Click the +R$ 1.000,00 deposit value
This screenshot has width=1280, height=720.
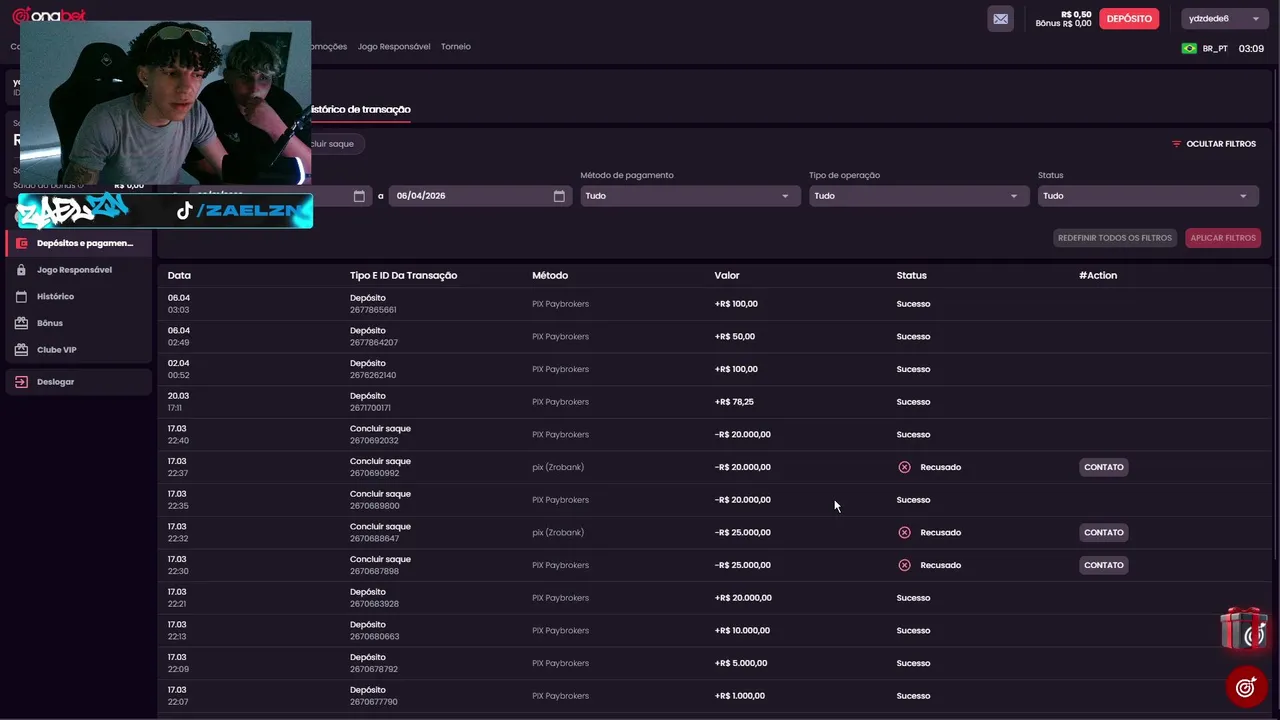[739, 696]
